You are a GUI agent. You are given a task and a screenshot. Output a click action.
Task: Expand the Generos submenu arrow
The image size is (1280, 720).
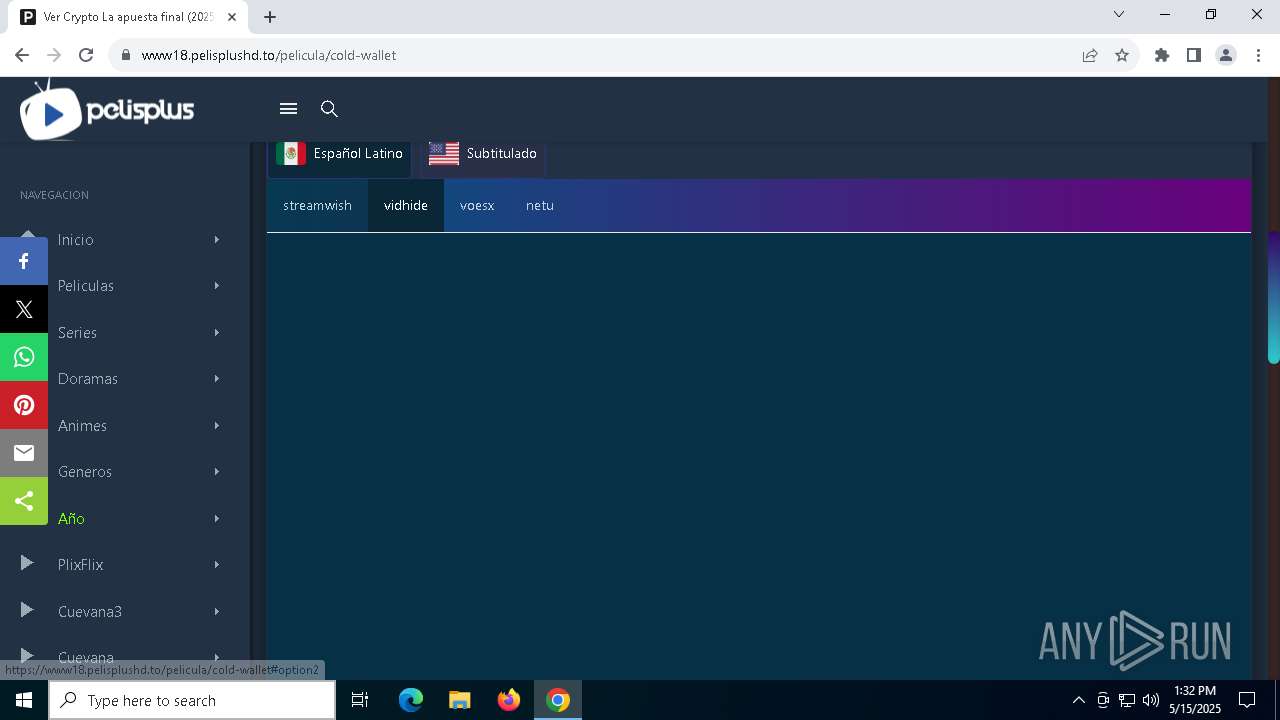[216, 472]
